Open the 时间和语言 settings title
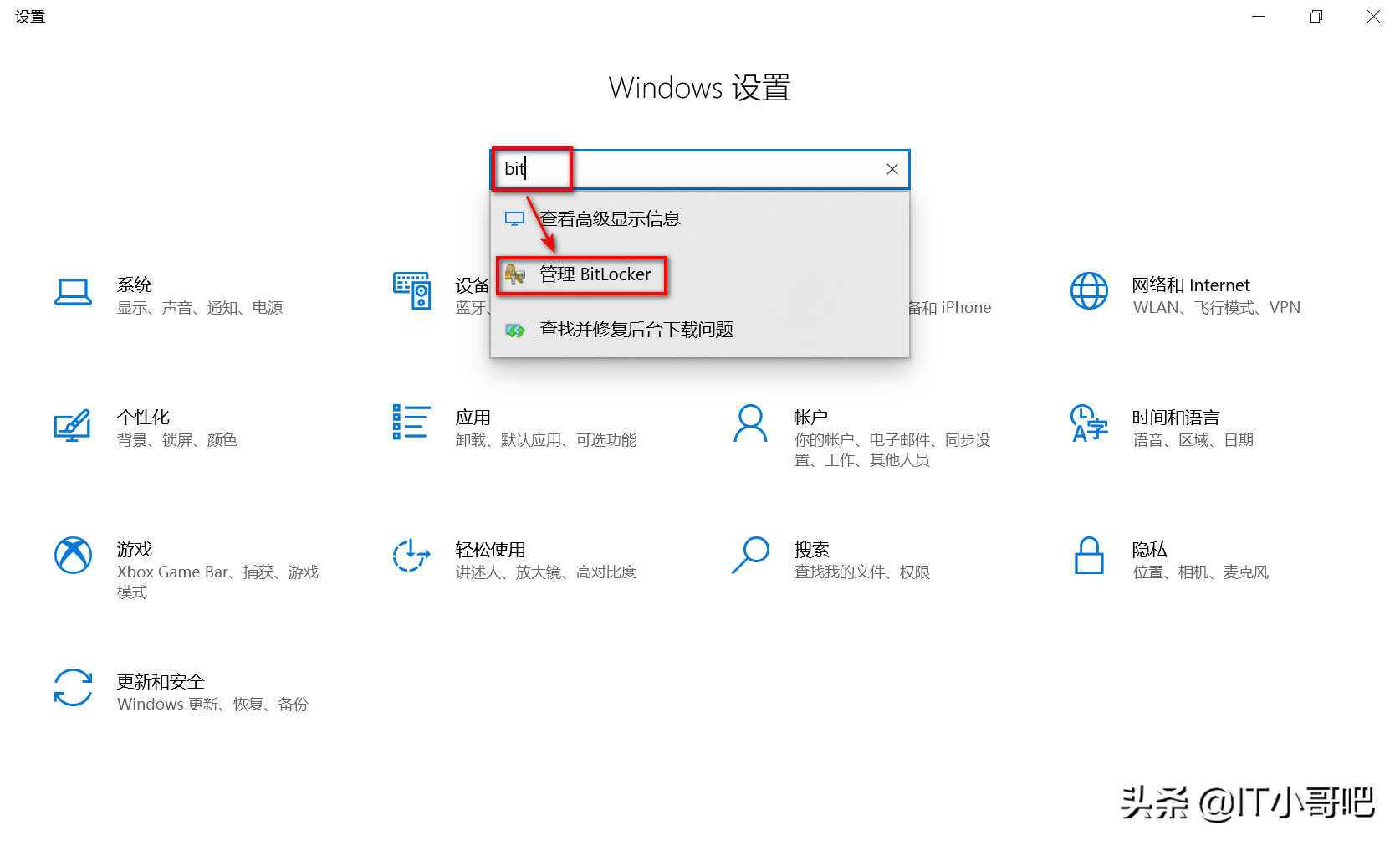Screen dimensions: 1400x846 pyautogui.click(x=1176, y=418)
